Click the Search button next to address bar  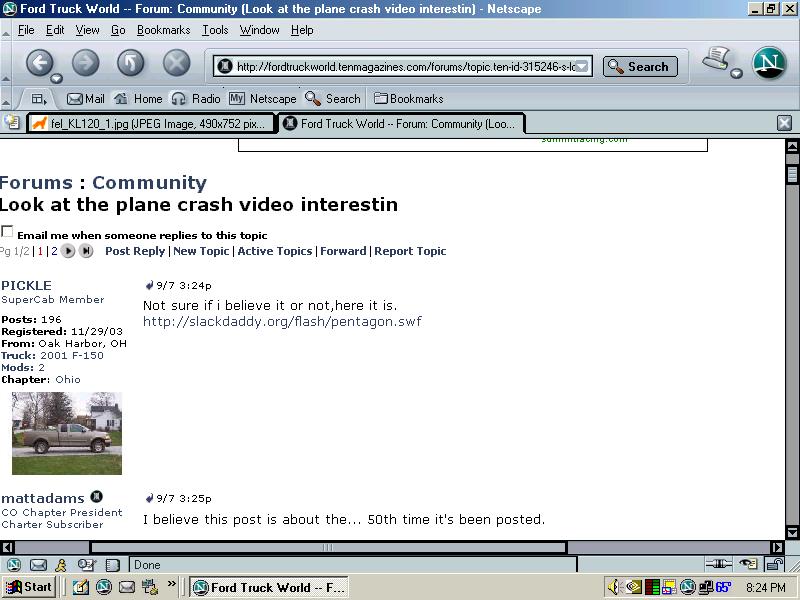640,66
